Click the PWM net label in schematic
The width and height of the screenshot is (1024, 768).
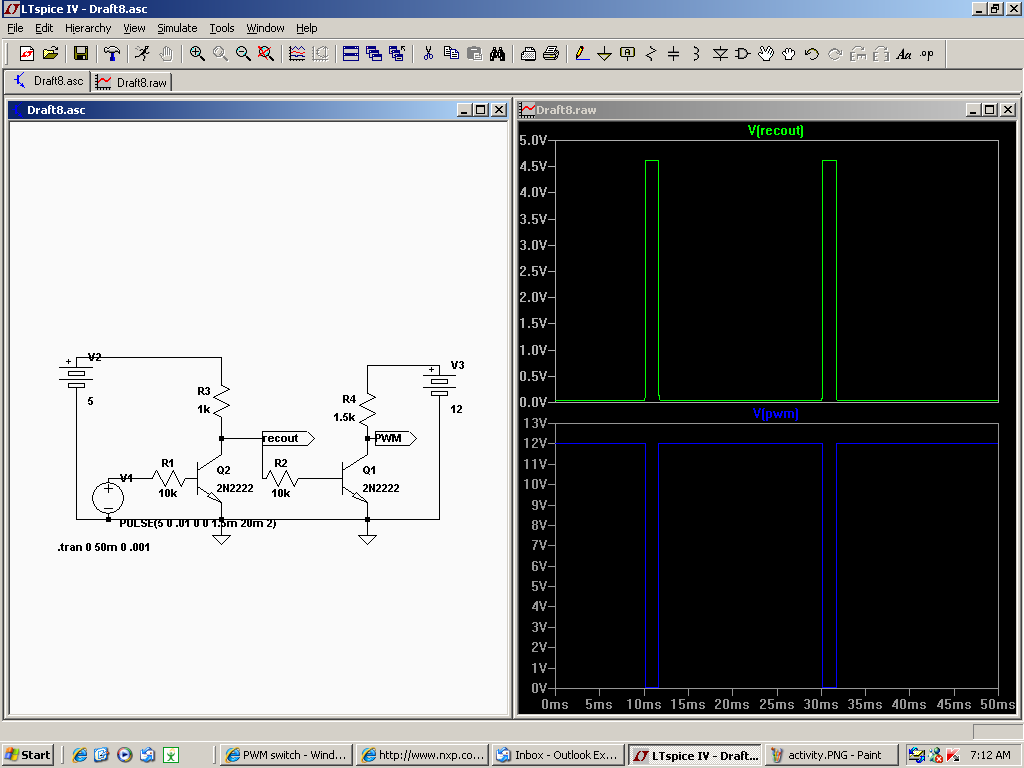coord(395,438)
